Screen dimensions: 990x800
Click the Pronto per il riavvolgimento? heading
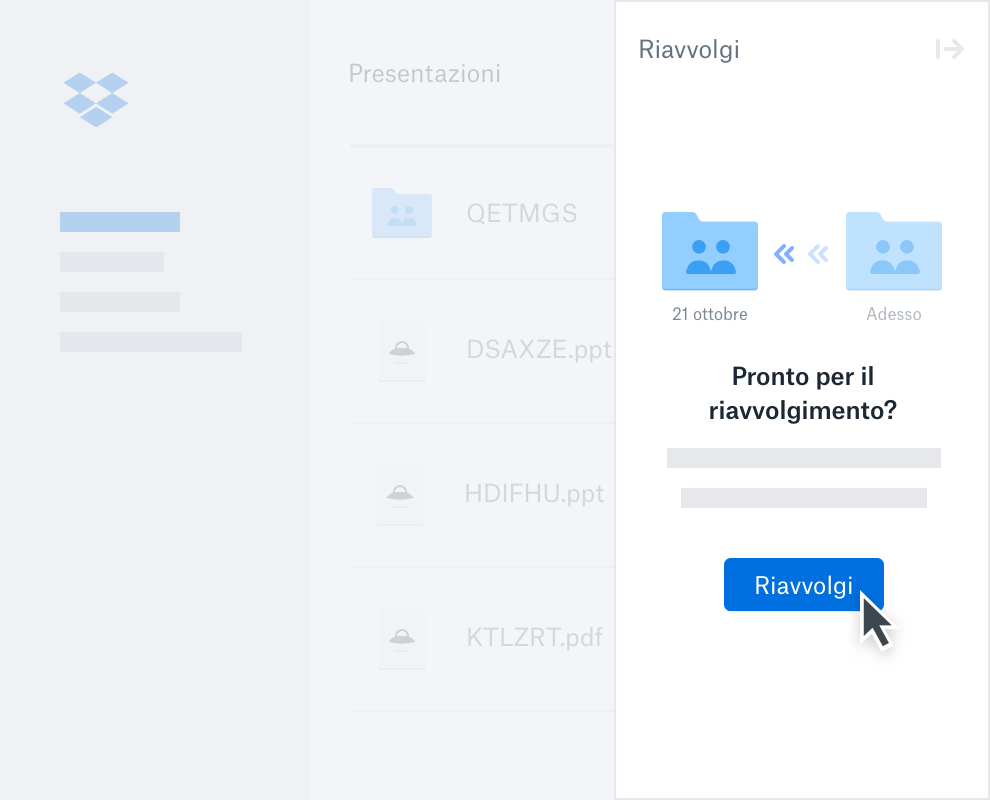point(802,393)
